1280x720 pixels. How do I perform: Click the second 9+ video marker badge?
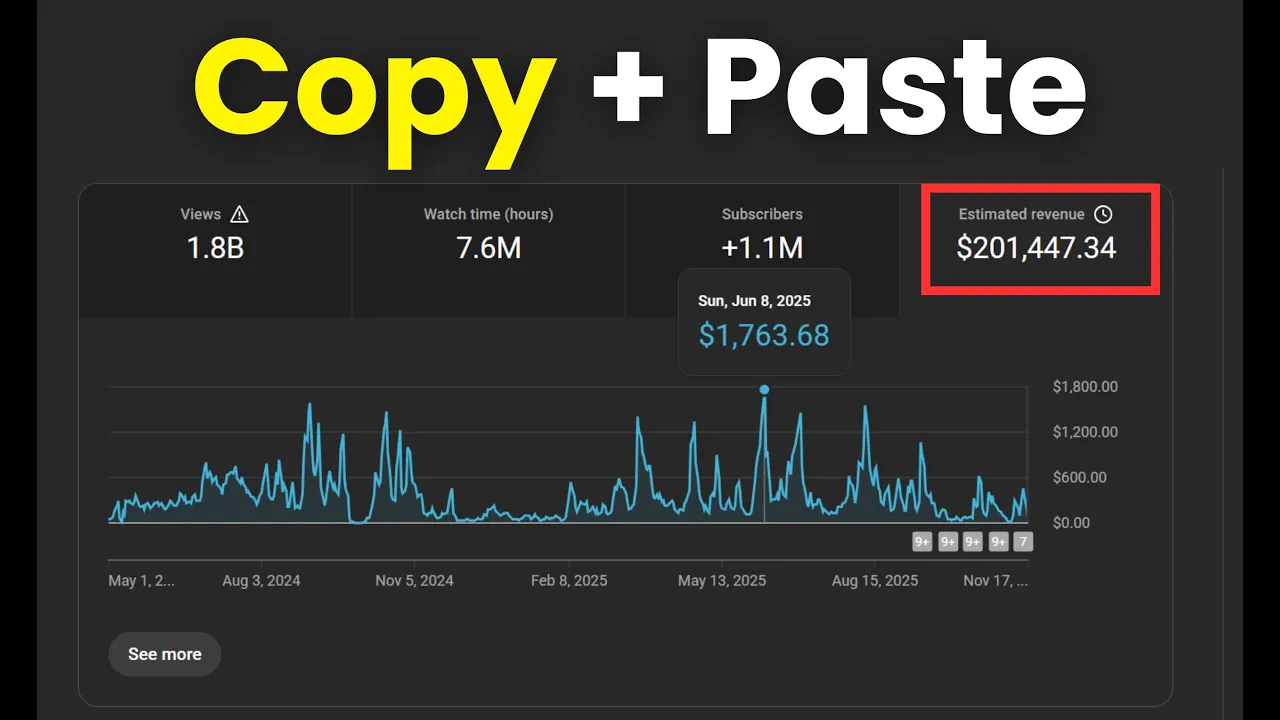947,542
